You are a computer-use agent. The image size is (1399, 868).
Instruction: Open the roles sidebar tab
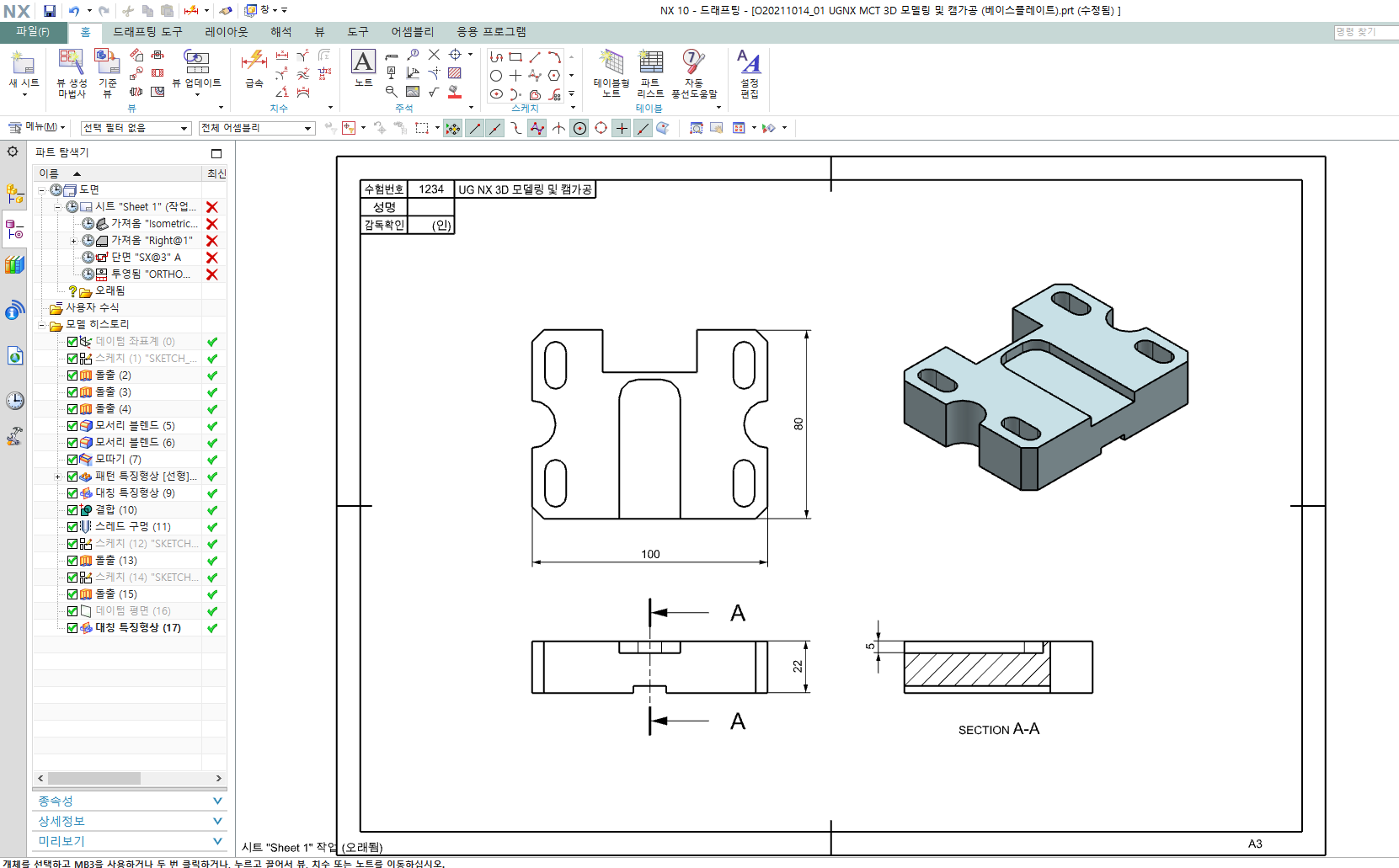pyautogui.click(x=14, y=436)
